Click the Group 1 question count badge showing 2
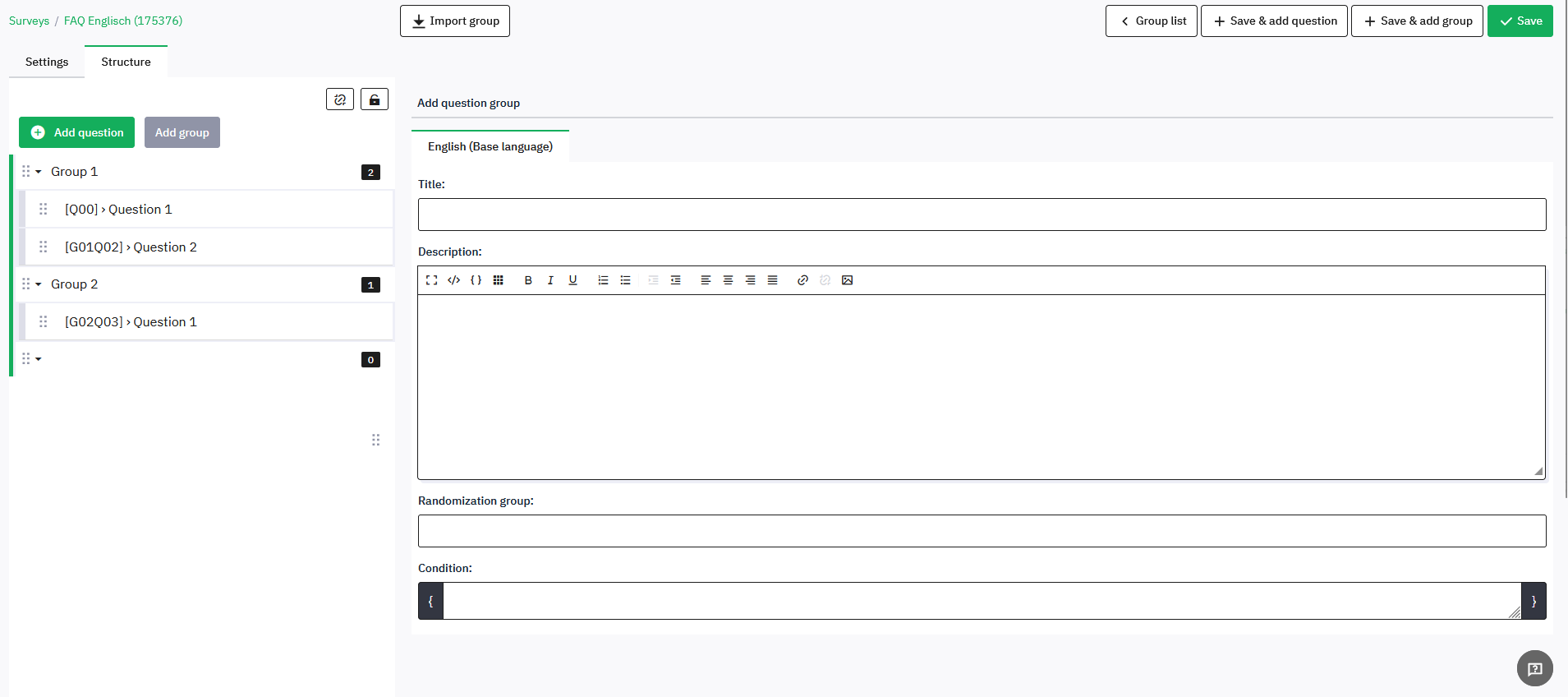Viewport: 1568px width, 697px height. (x=370, y=172)
